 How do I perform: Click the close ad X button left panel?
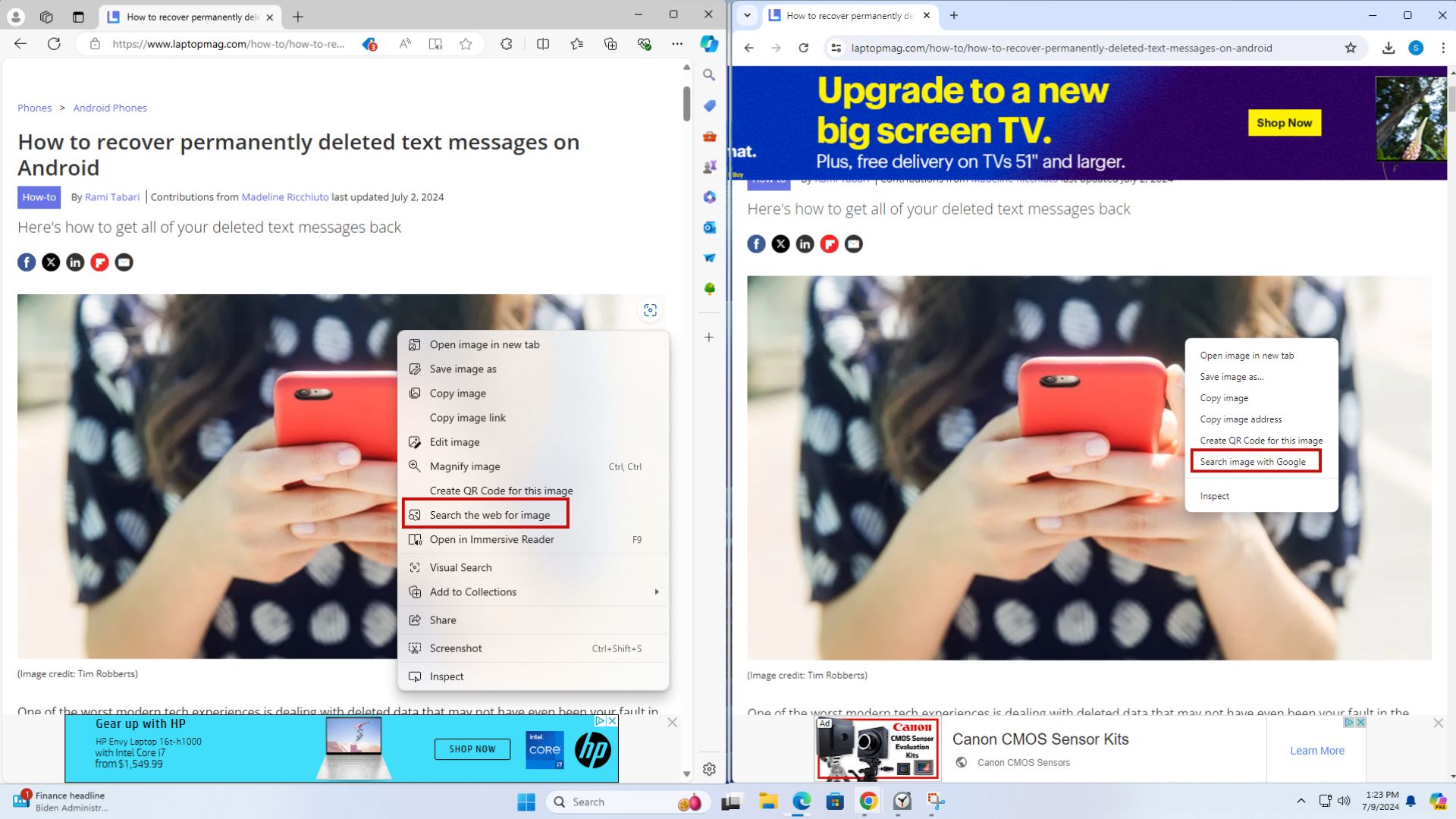click(x=671, y=722)
